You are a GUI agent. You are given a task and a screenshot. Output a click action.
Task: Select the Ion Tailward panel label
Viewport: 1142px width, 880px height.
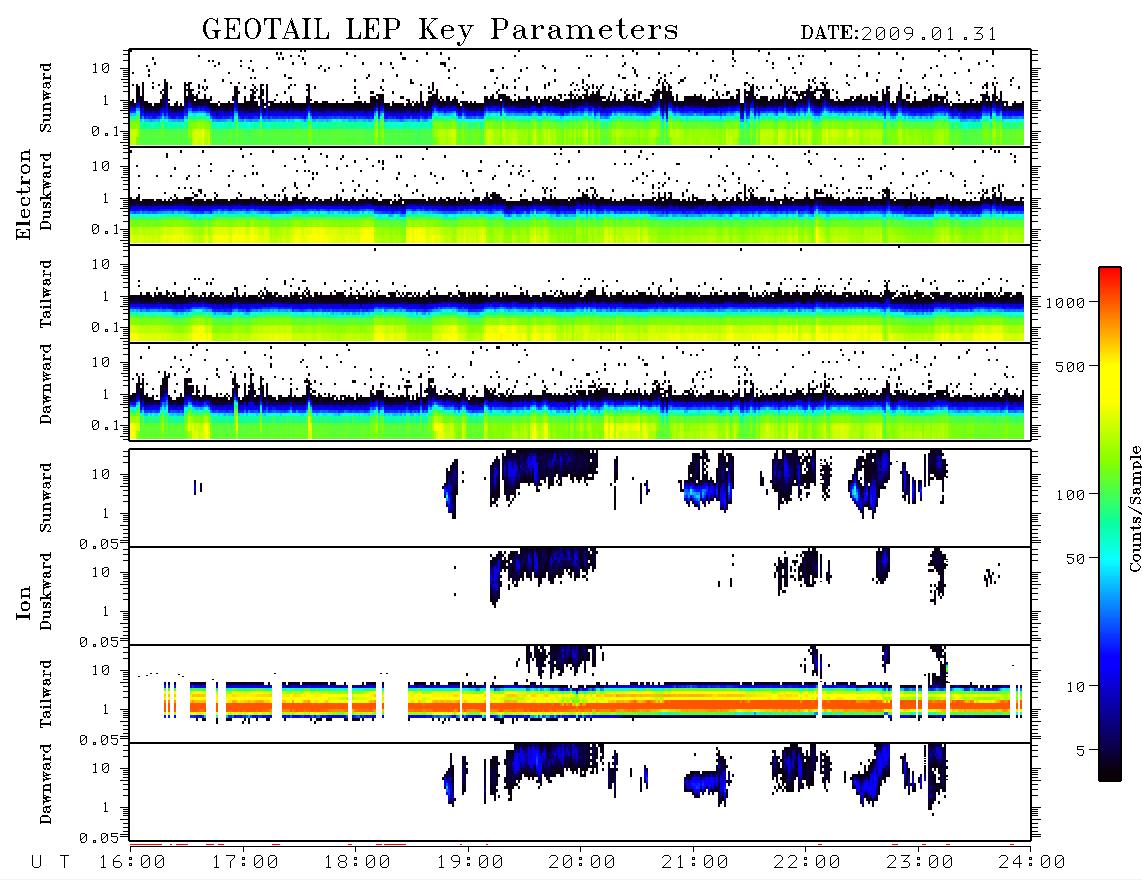(46, 694)
